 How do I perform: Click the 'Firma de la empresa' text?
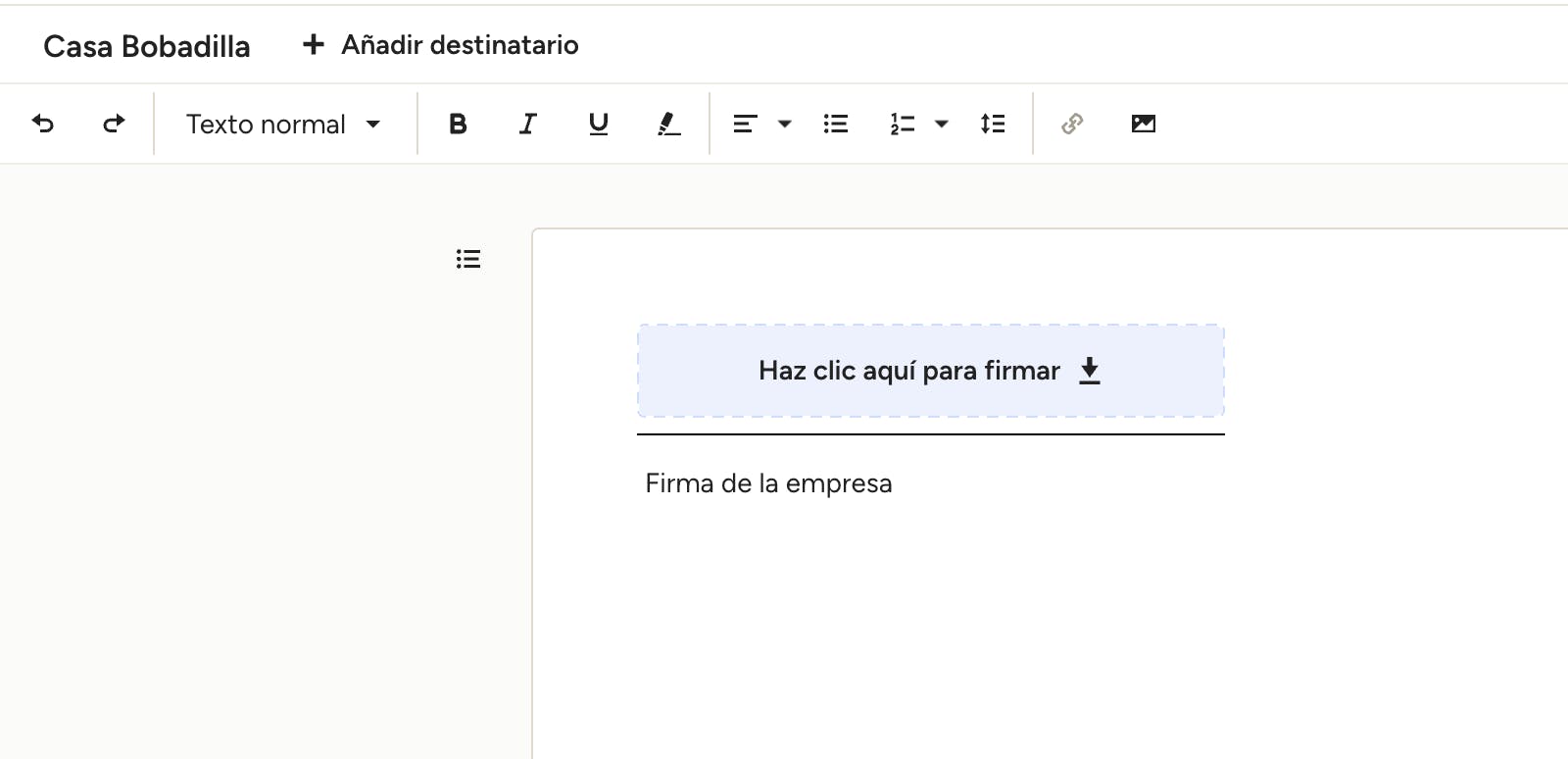768,483
